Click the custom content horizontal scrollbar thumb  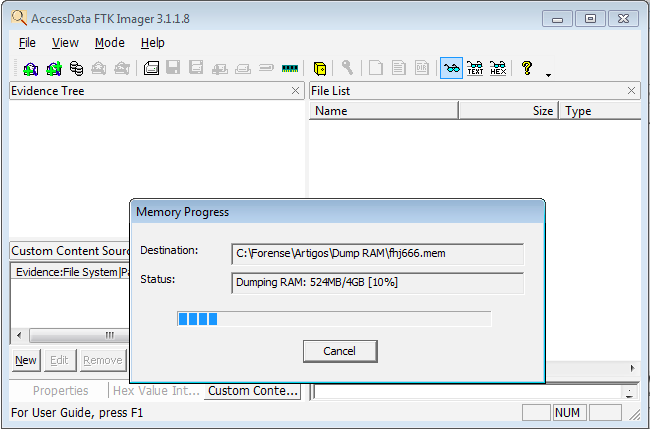tap(80, 335)
